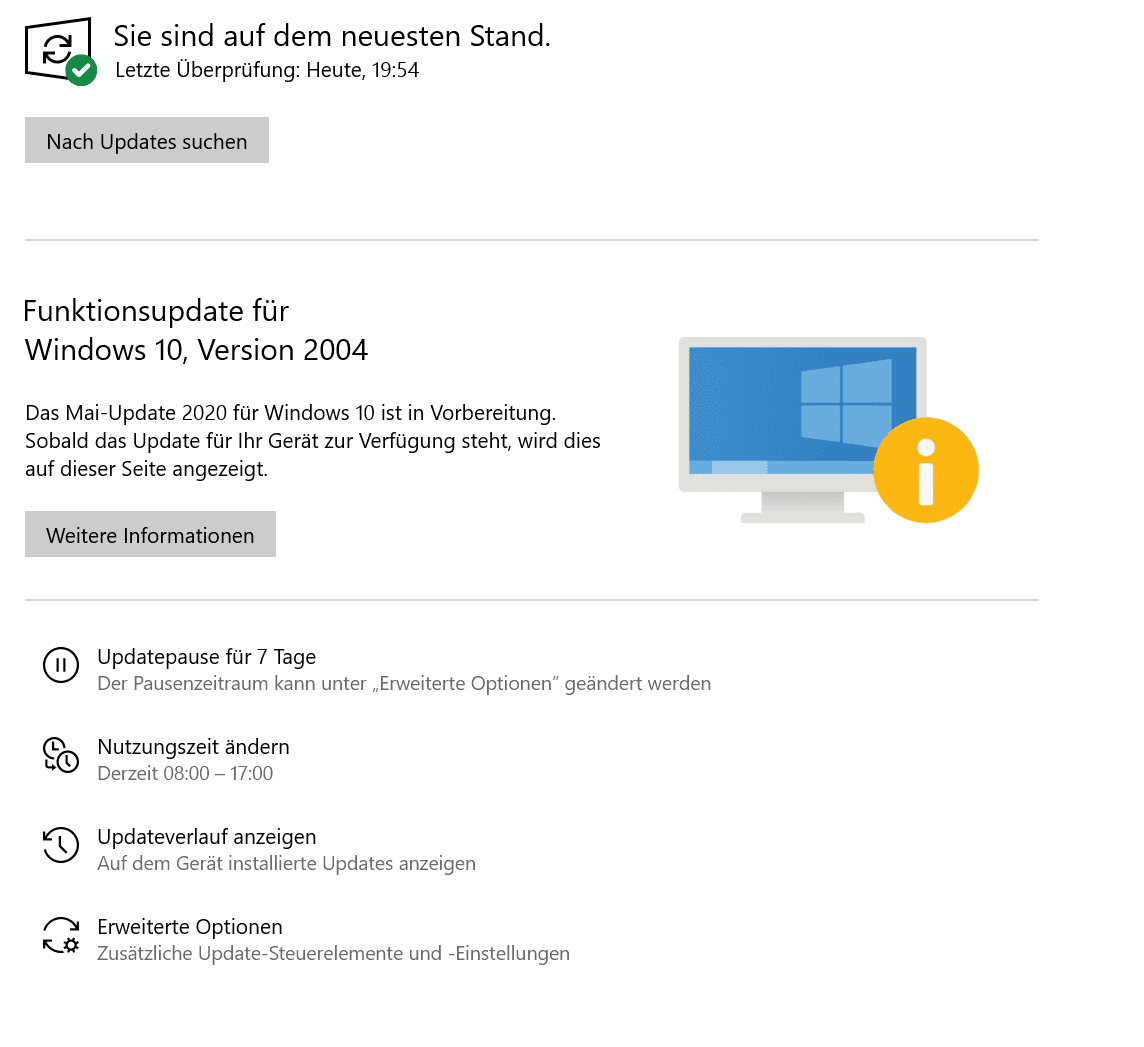Image resolution: width=1144 pixels, height=1047 pixels.
Task: Click the history icon beside Updateverlauf anzeigen
Action: [x=61, y=845]
